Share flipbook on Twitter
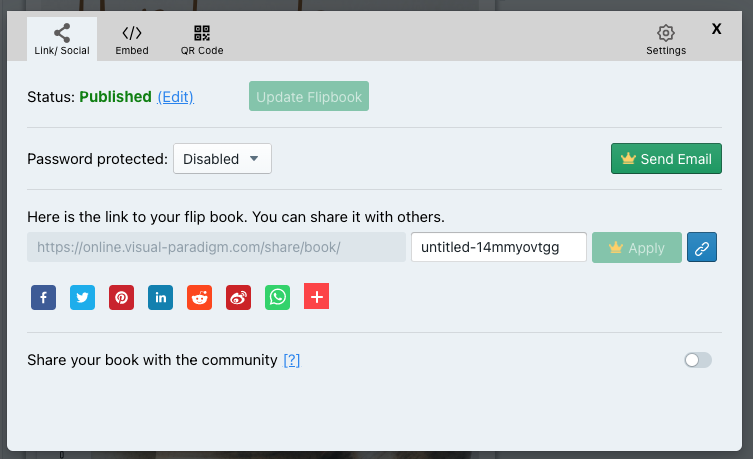Viewport: 753px width, 459px height. tap(82, 297)
